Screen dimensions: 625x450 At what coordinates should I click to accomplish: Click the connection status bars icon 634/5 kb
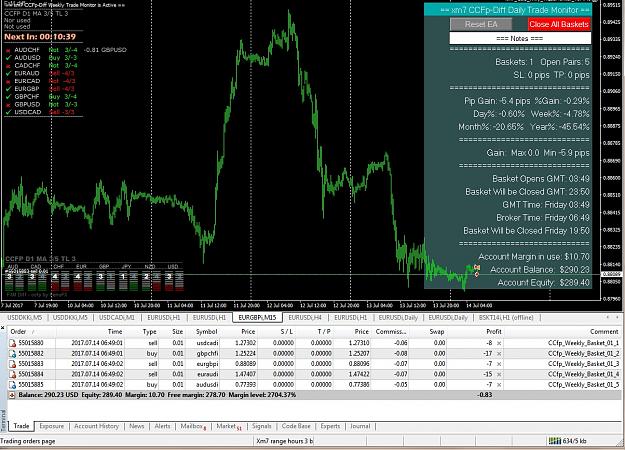(554, 441)
